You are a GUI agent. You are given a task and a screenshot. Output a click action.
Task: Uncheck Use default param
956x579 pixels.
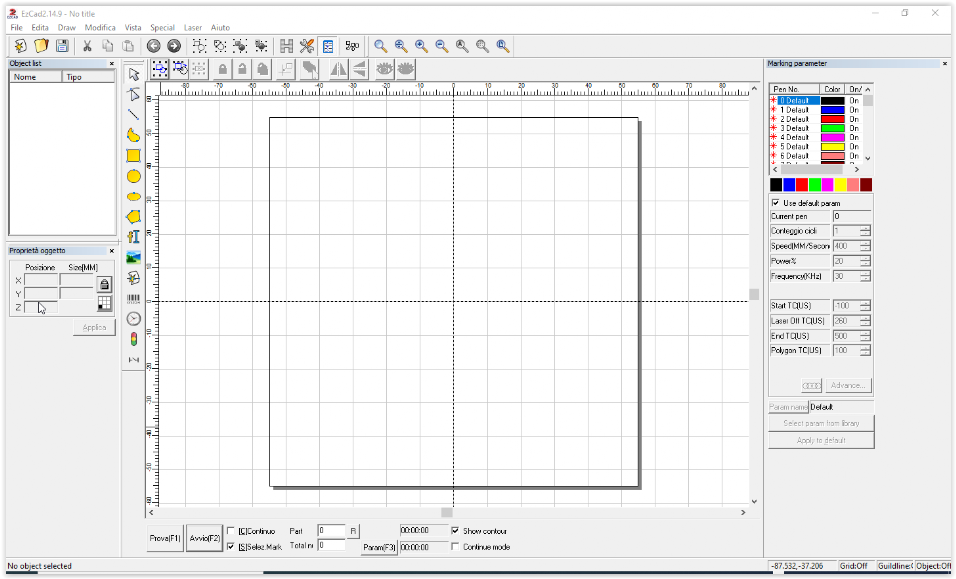(776, 203)
